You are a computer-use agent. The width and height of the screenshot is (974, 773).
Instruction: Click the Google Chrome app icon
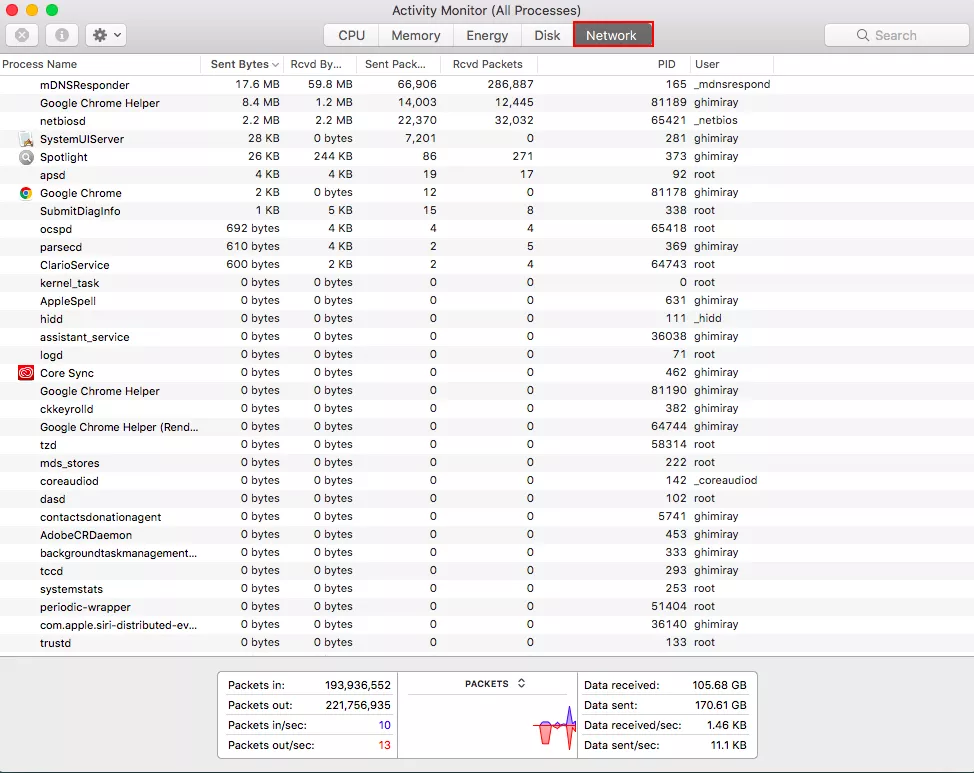[x=26, y=193]
